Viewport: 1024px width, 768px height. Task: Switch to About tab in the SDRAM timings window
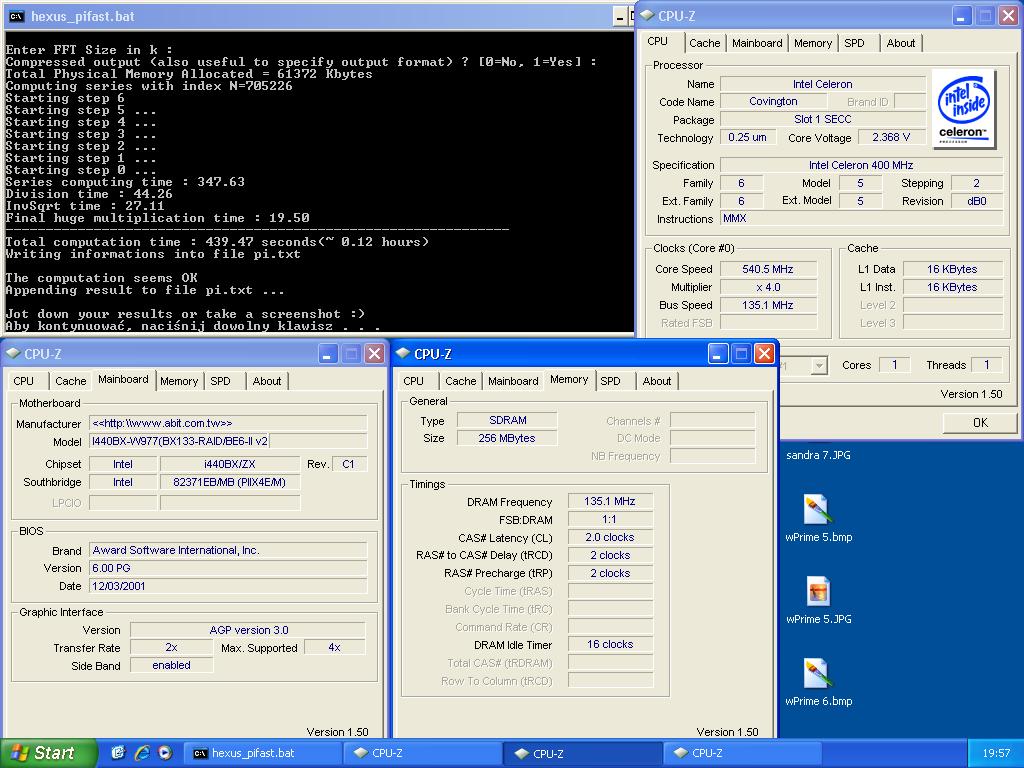click(656, 381)
